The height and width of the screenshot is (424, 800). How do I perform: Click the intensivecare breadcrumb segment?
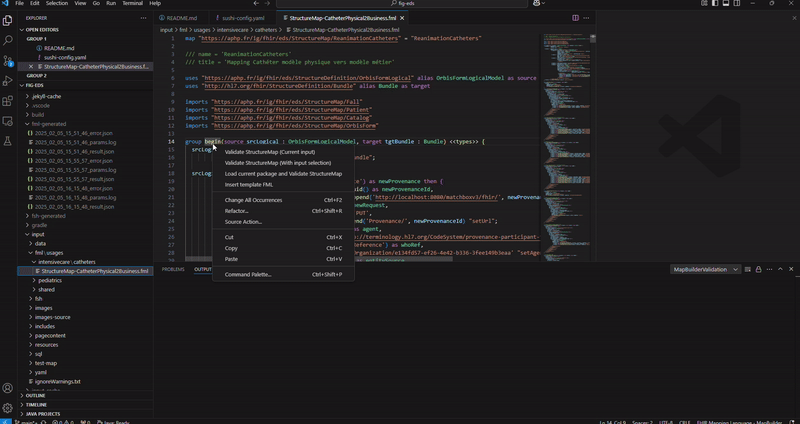(x=233, y=30)
